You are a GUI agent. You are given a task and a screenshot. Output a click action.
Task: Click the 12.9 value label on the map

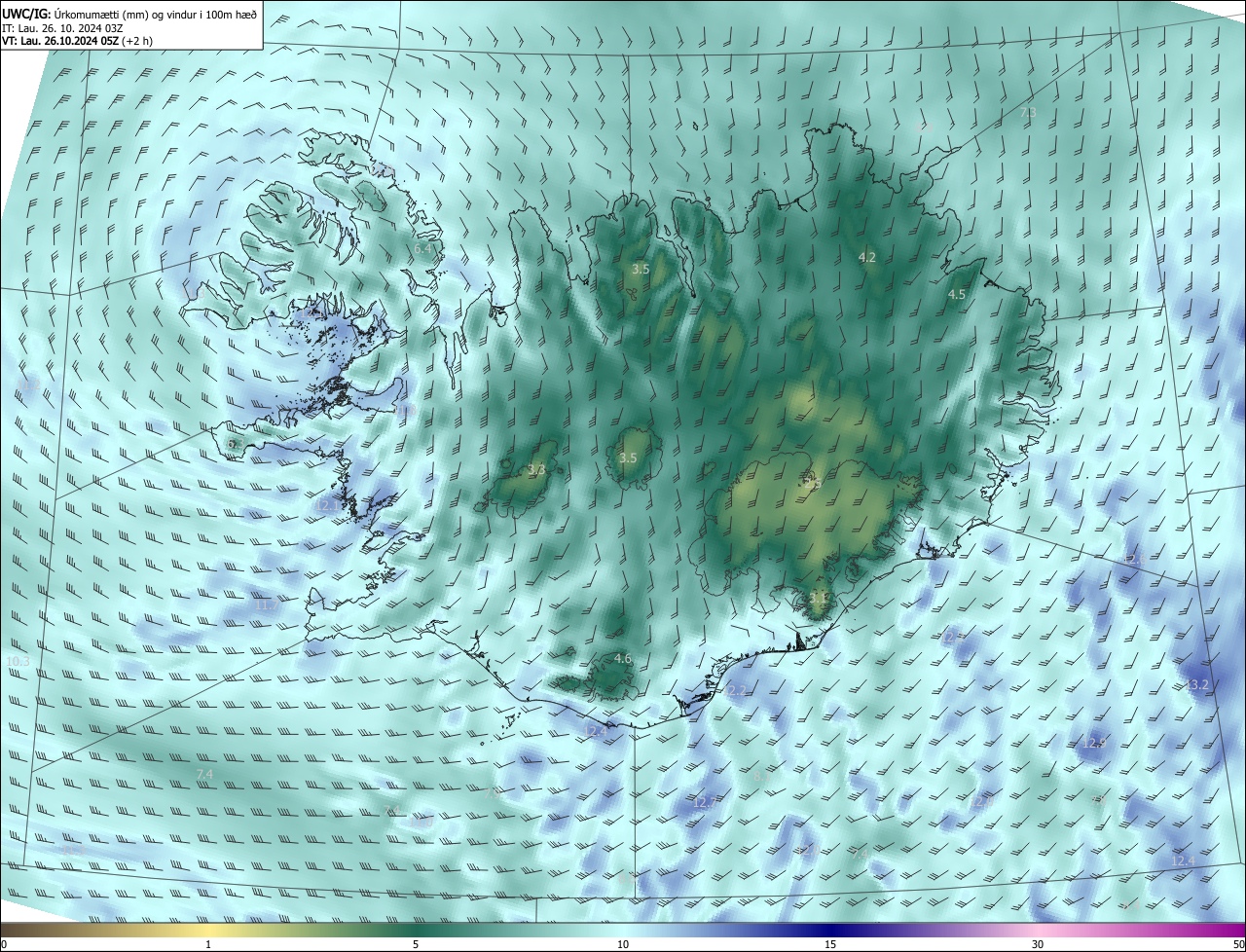1094,743
